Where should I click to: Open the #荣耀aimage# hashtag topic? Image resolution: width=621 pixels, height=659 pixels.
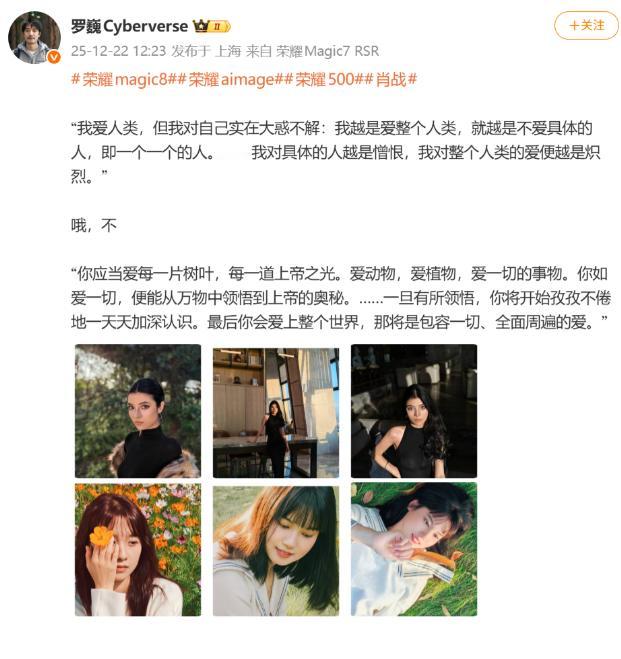(x=229, y=79)
